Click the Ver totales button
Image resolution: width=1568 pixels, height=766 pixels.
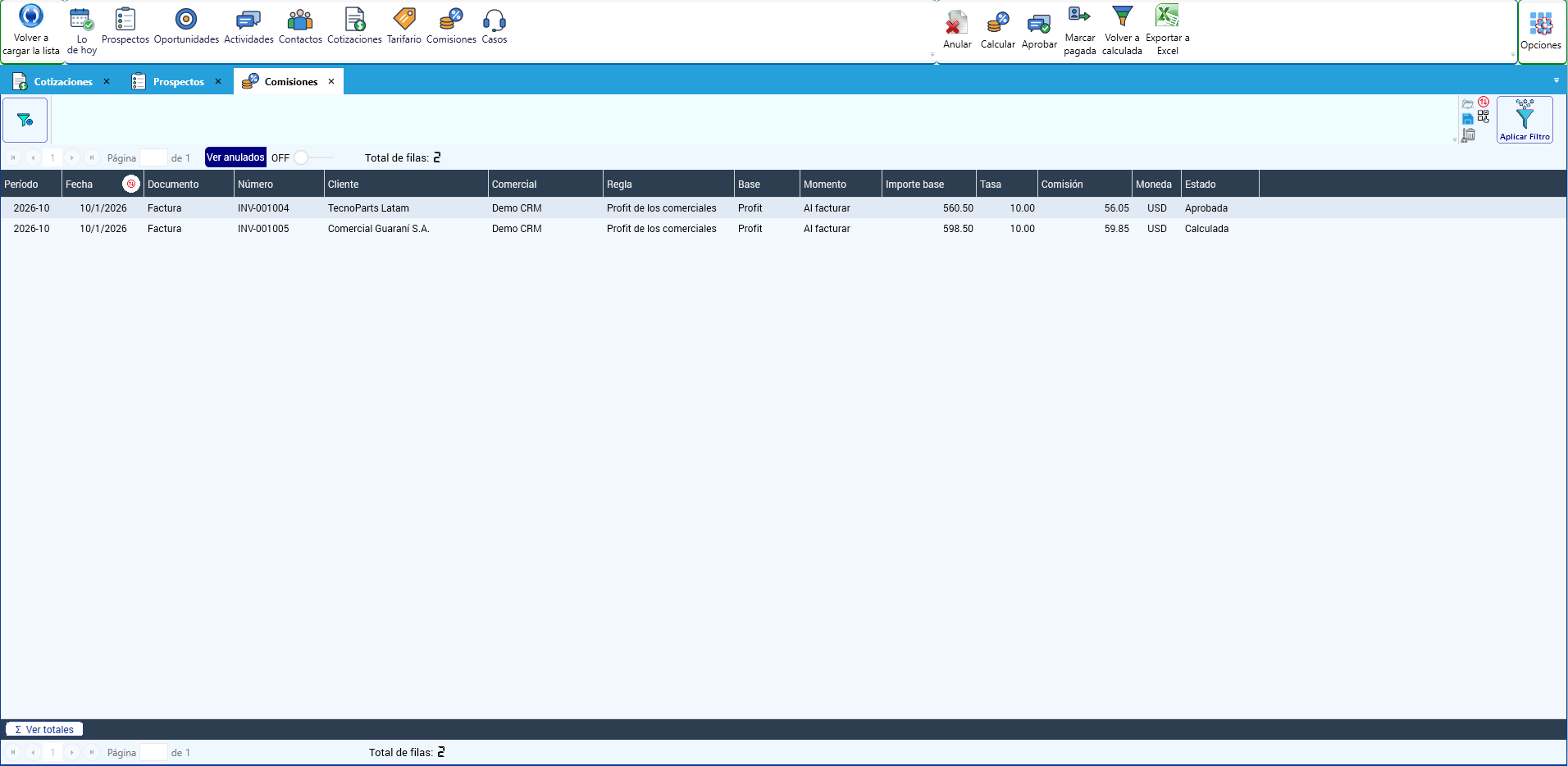44,729
